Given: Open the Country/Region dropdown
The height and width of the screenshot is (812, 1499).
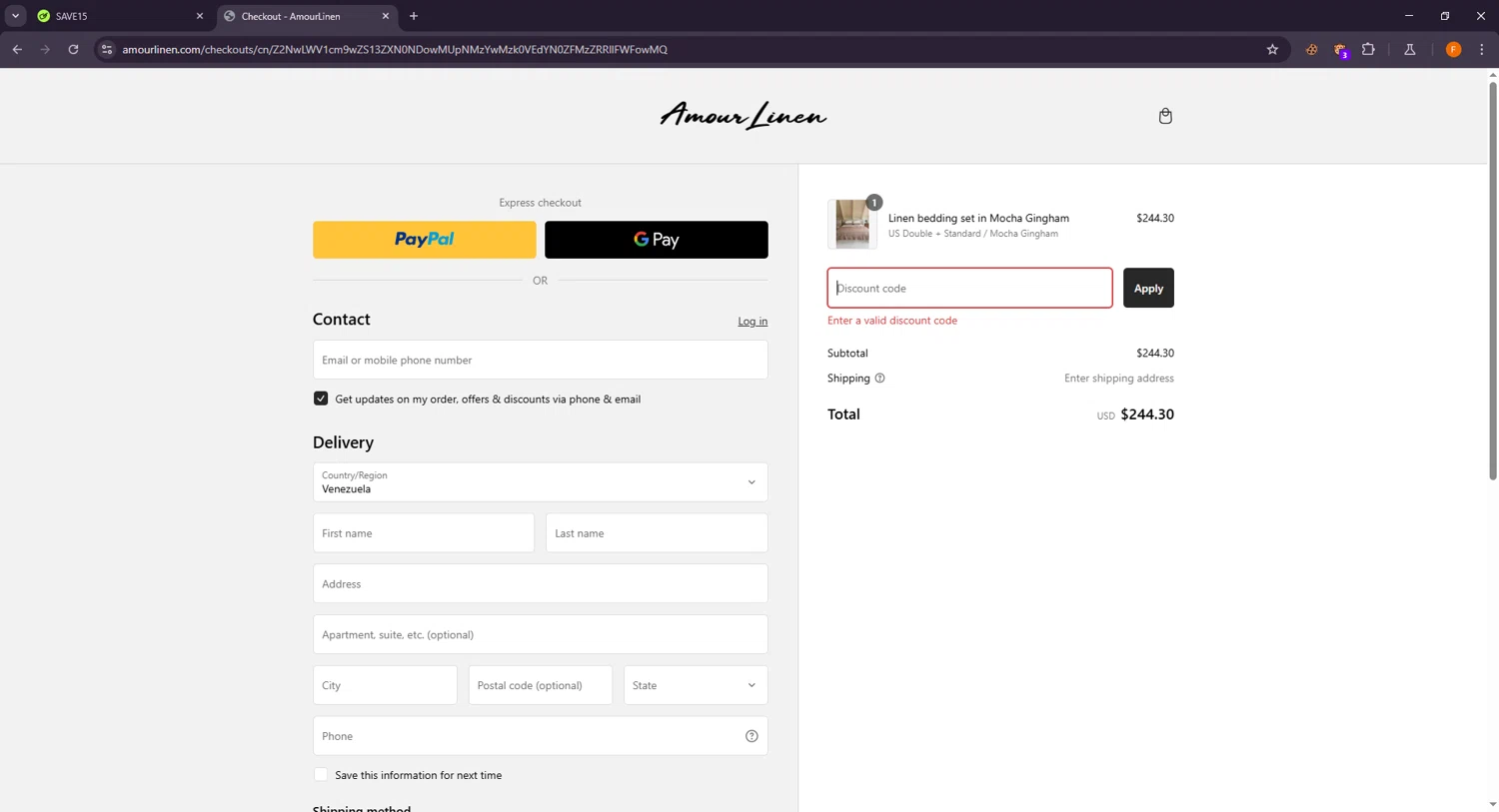Looking at the screenshot, I should [x=540, y=482].
